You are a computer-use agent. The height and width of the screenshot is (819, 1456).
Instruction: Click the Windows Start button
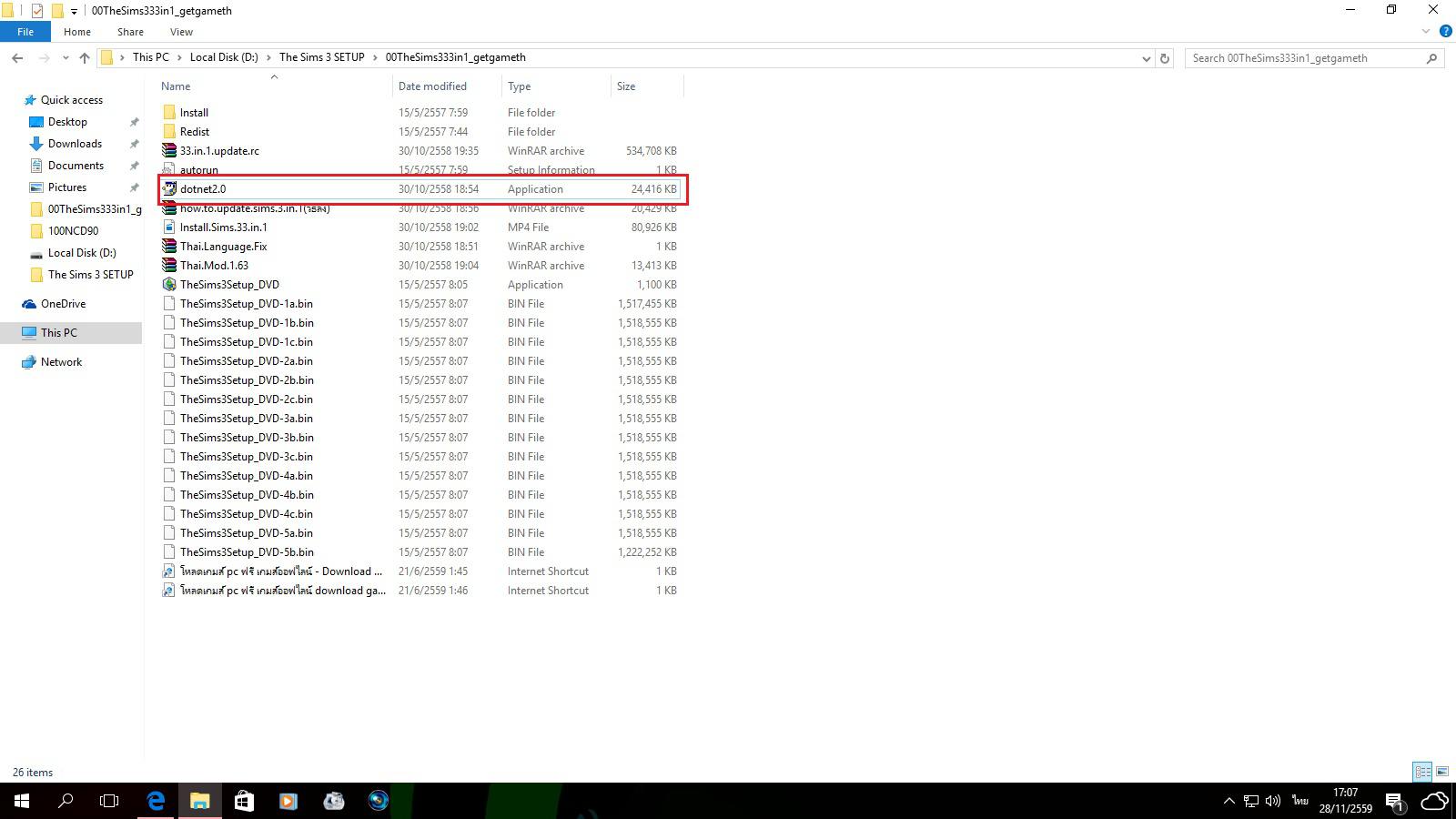[22, 801]
